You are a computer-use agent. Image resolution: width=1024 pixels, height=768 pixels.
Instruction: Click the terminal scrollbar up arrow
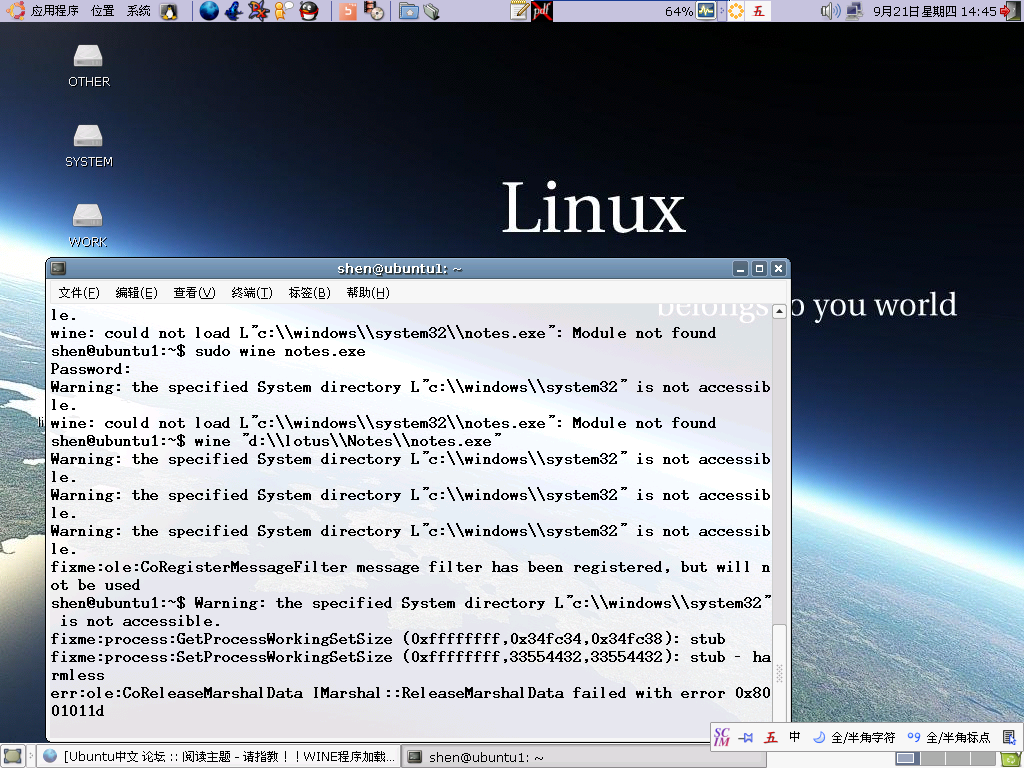(779, 312)
